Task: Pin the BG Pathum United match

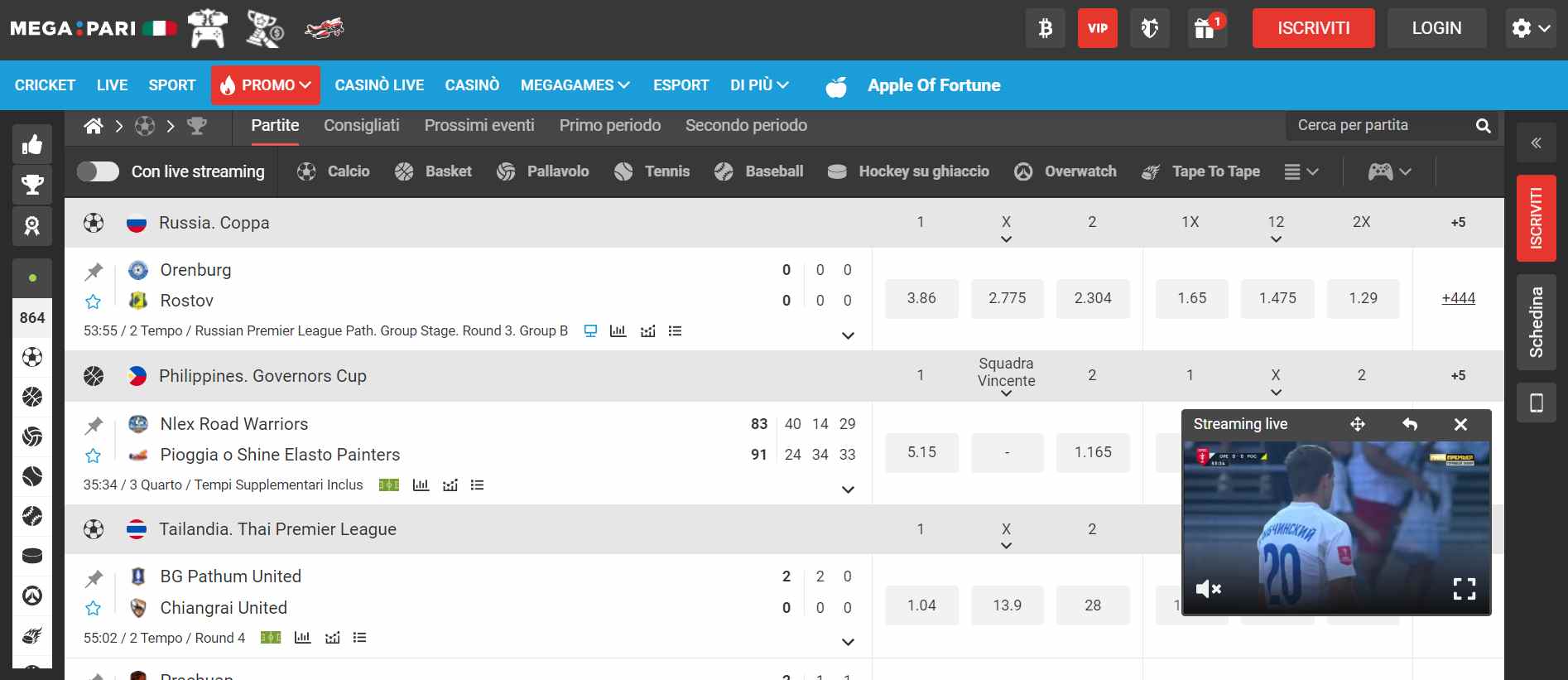Action: coord(94,578)
